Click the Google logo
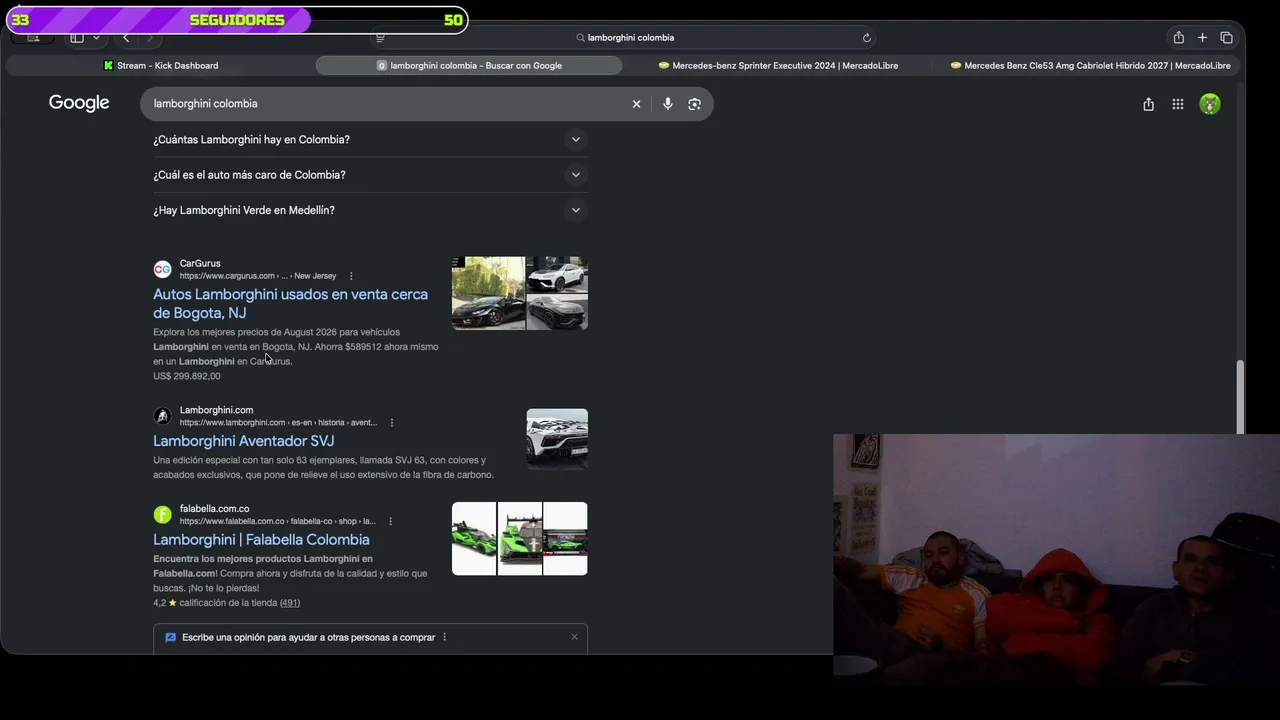 [x=79, y=103]
